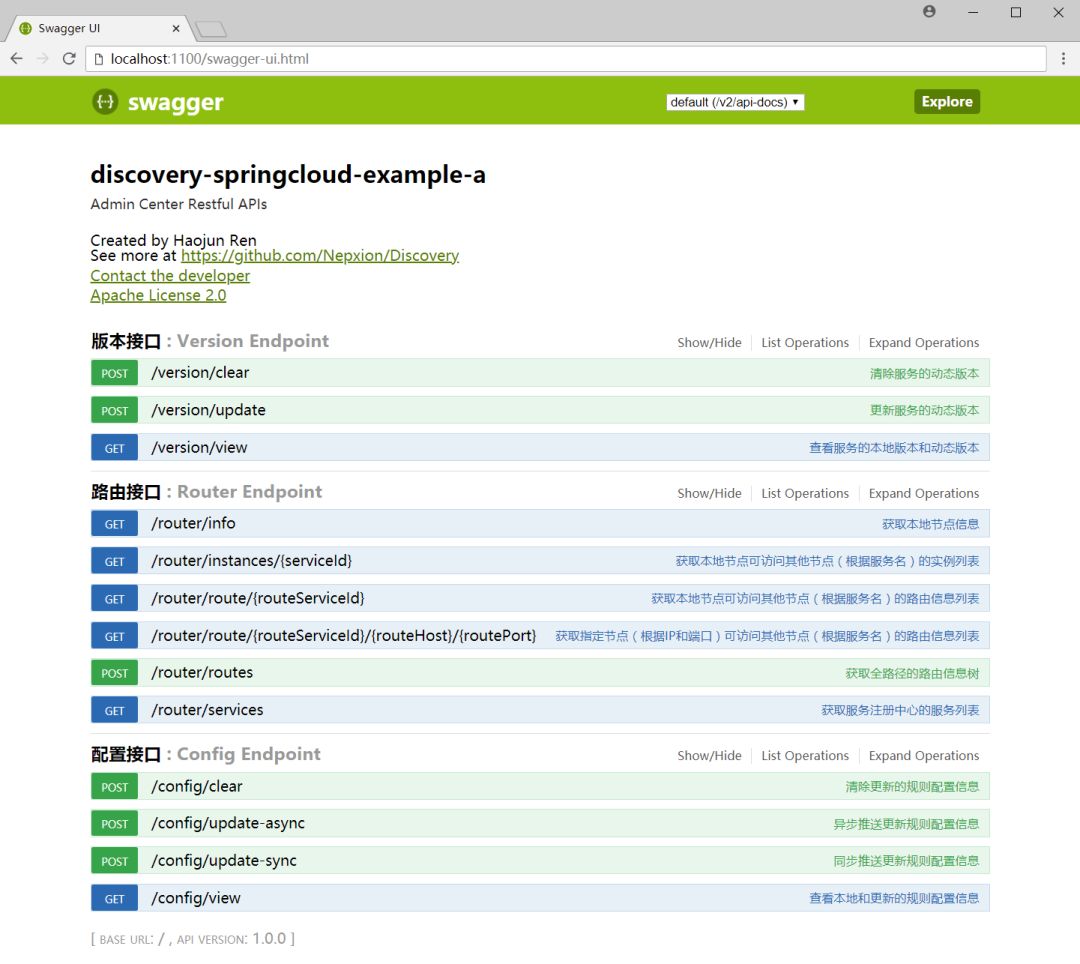Screen dimensions: 1080x964
Task: Click the Router Endpoint section heading
Action: [206, 492]
